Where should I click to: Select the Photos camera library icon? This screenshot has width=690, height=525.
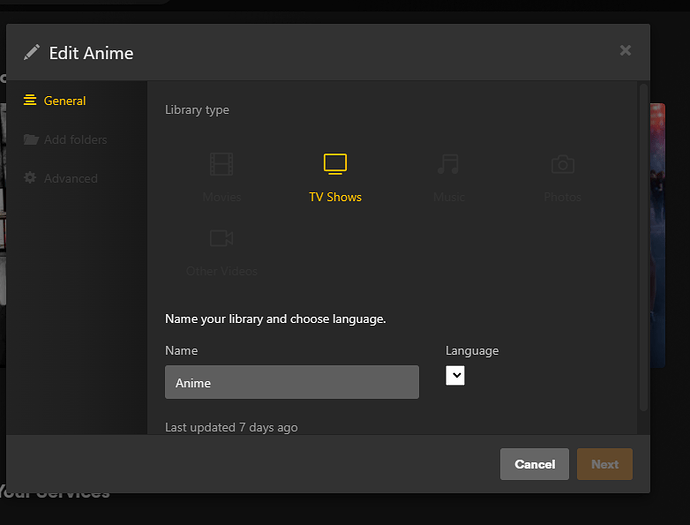562,164
